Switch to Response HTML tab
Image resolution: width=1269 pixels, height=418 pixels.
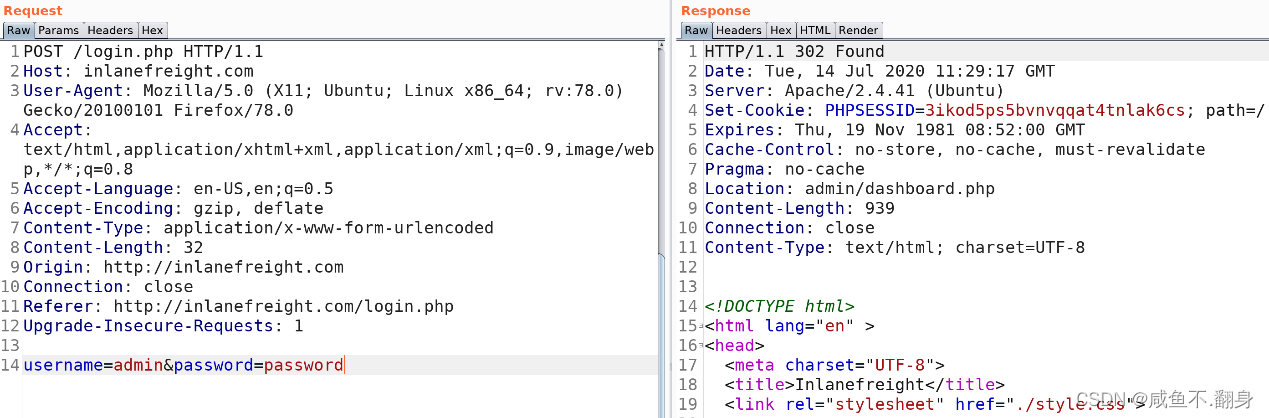815,31
